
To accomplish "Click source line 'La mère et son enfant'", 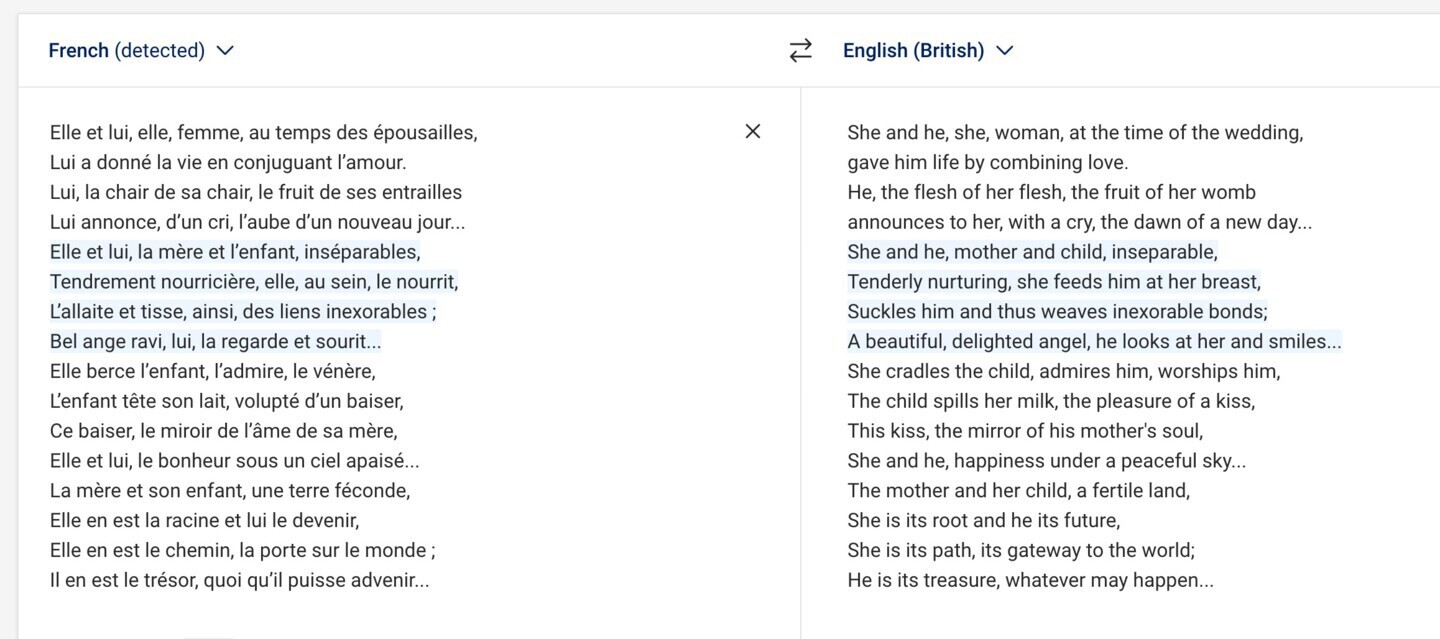I will [x=230, y=491].
